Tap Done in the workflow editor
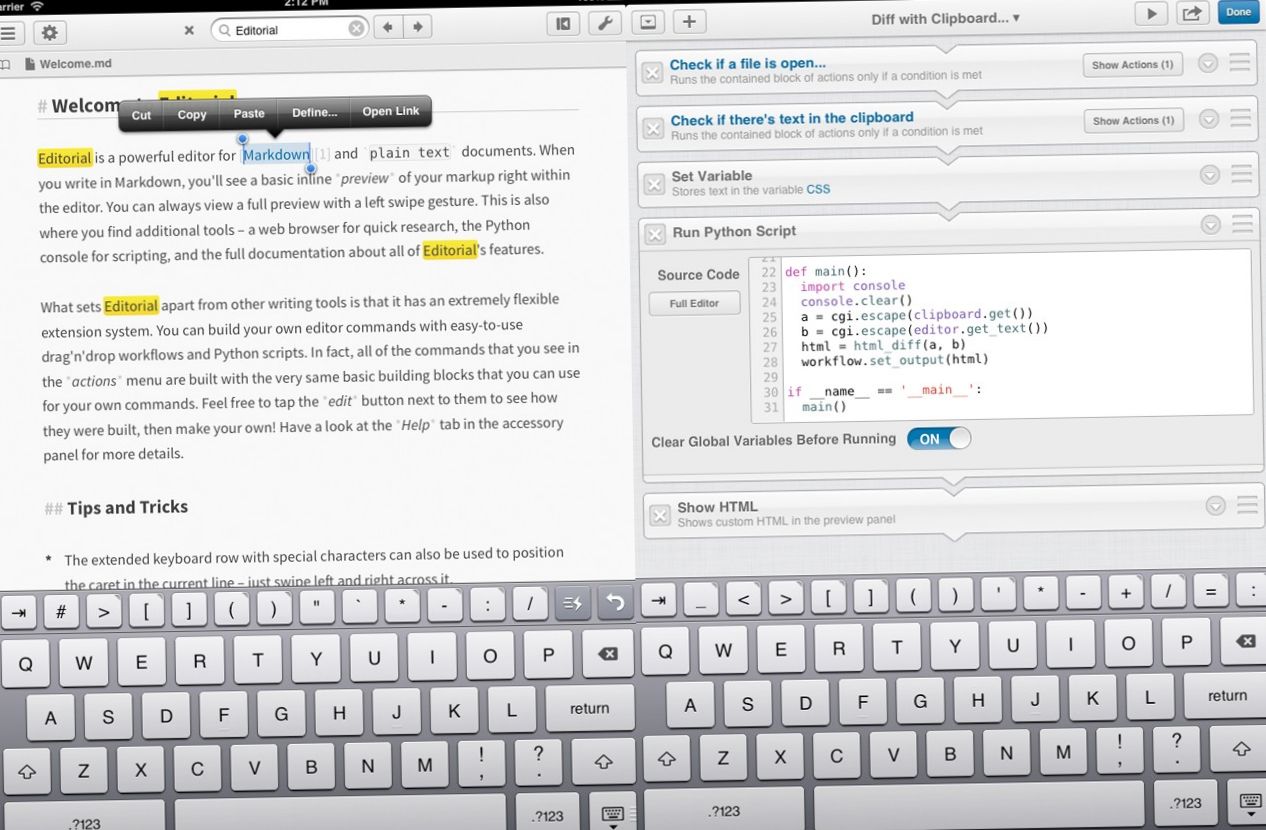 pos(1238,12)
